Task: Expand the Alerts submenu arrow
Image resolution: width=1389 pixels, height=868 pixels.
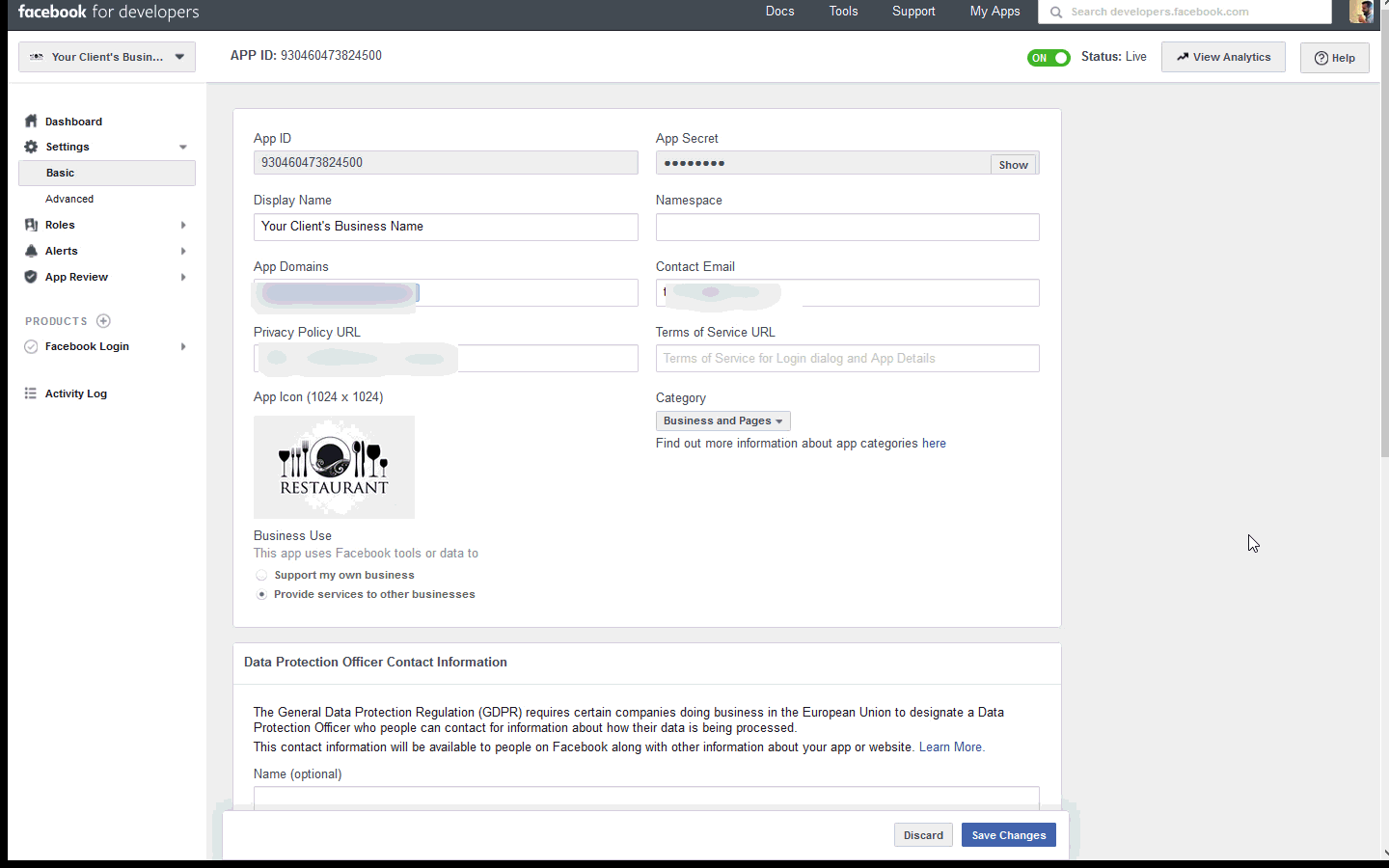Action: click(x=183, y=251)
